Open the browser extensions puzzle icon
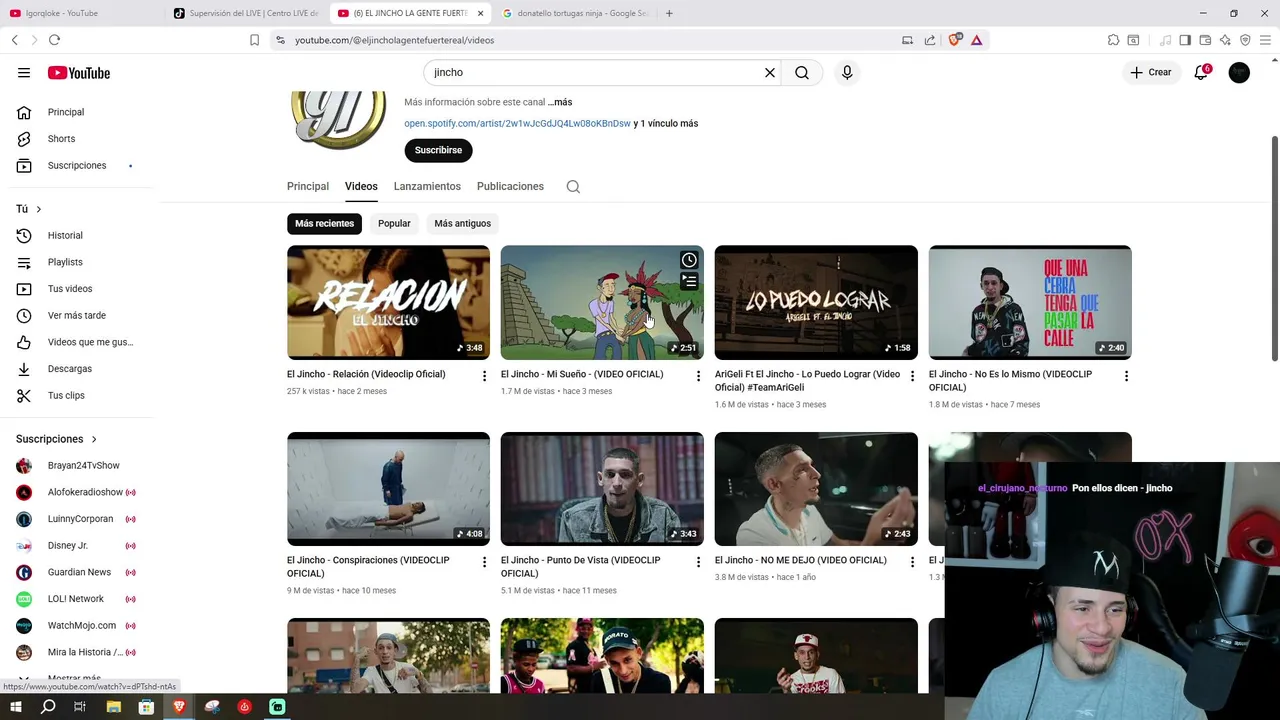The height and width of the screenshot is (720, 1280). click(x=1113, y=40)
